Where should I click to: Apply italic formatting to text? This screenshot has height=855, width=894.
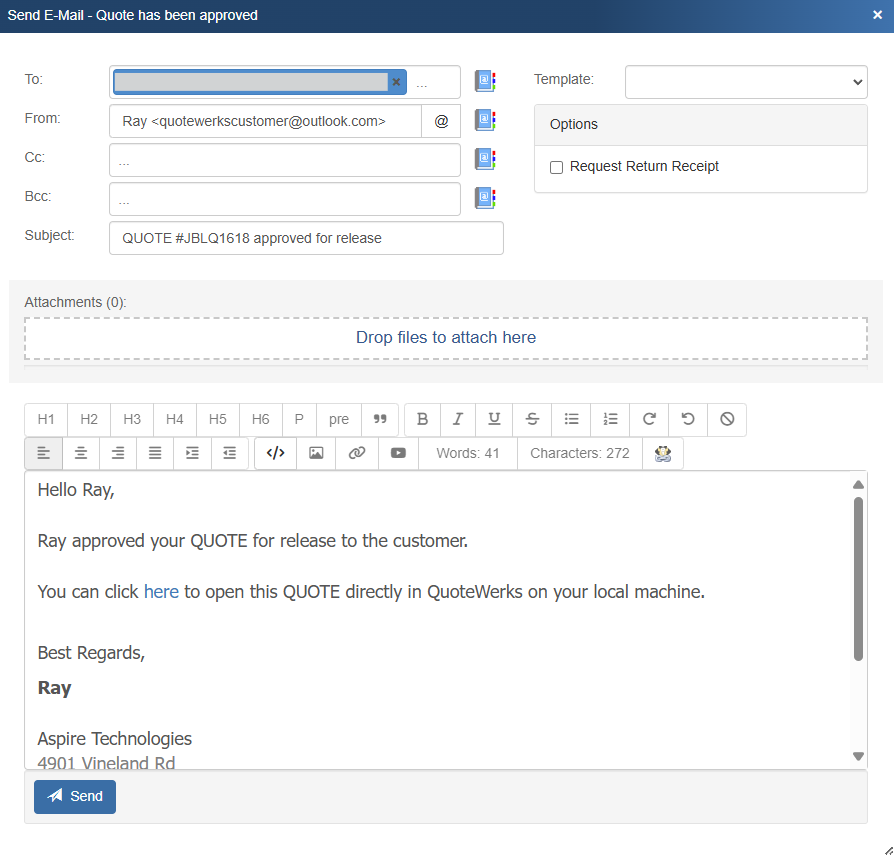457,419
